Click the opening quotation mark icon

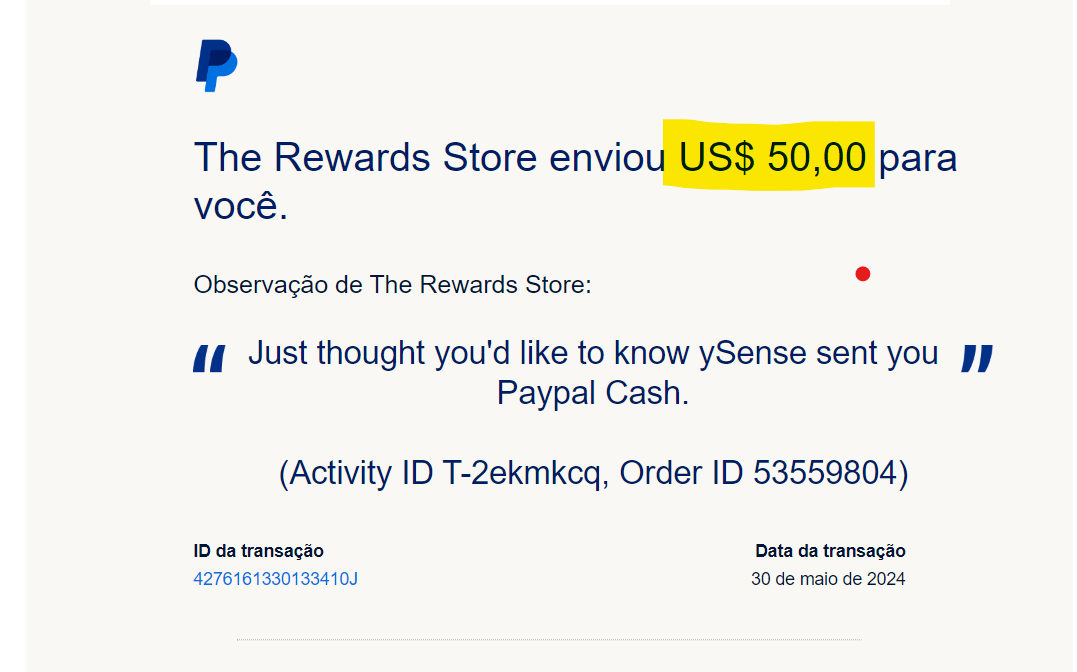pyautogui.click(x=209, y=359)
